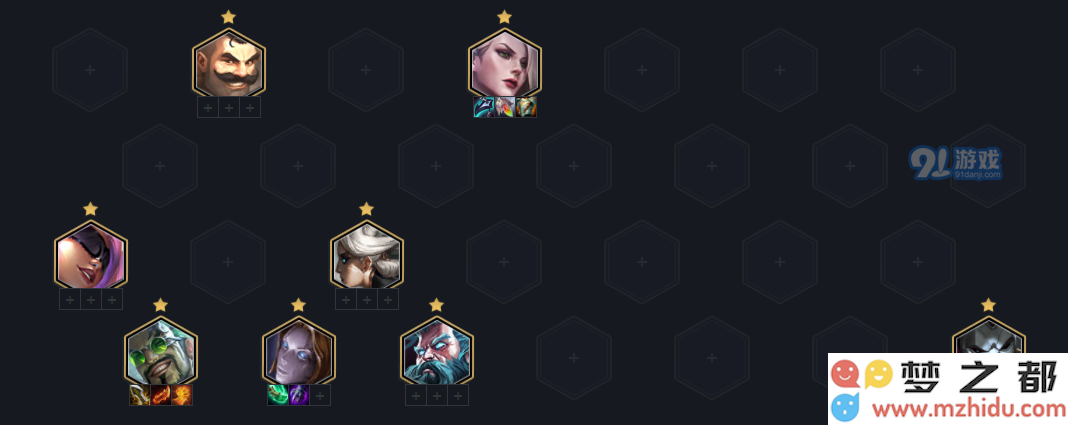Click the white-haired woman portrait with three items

(x=505, y=63)
